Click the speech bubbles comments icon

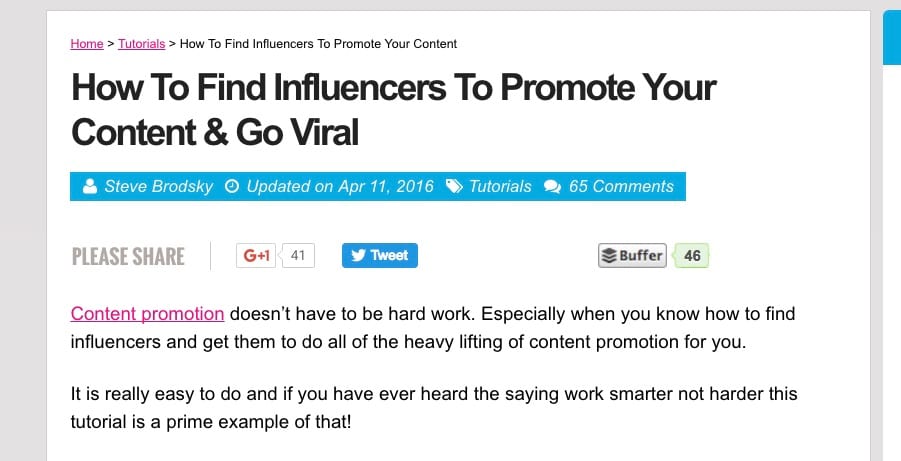coord(552,187)
